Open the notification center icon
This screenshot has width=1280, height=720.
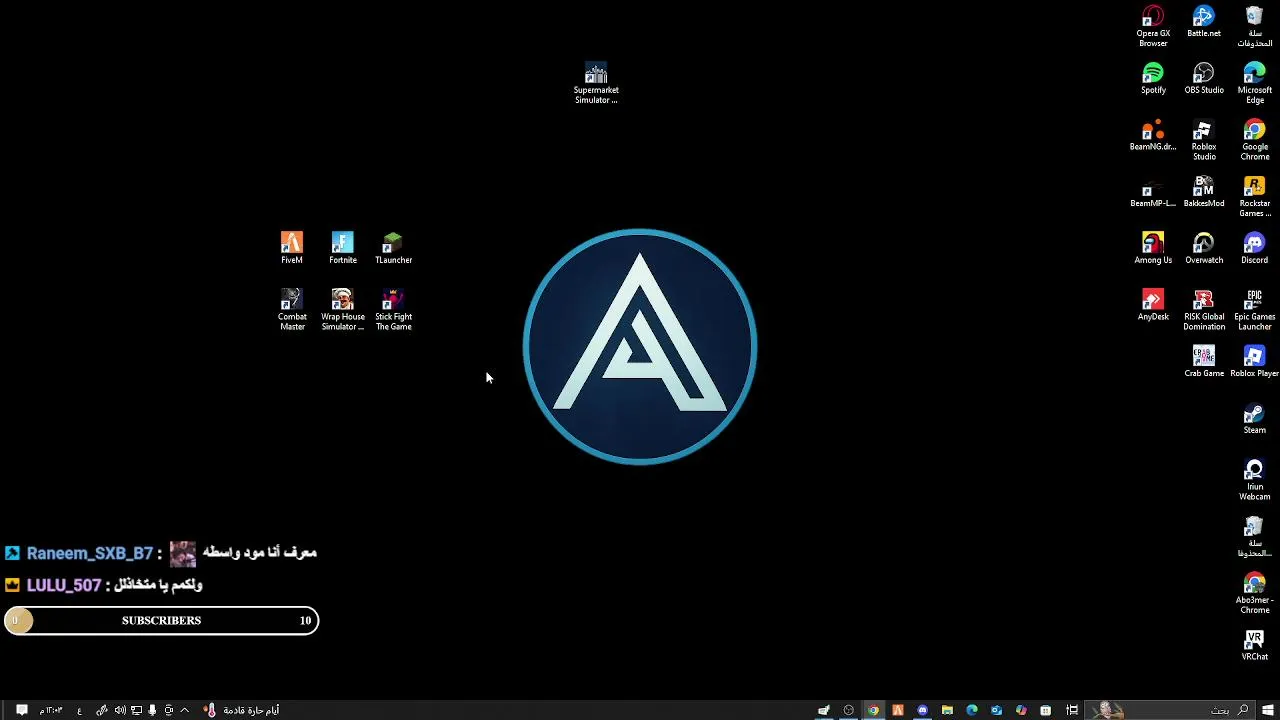pyautogui.click(x=21, y=710)
